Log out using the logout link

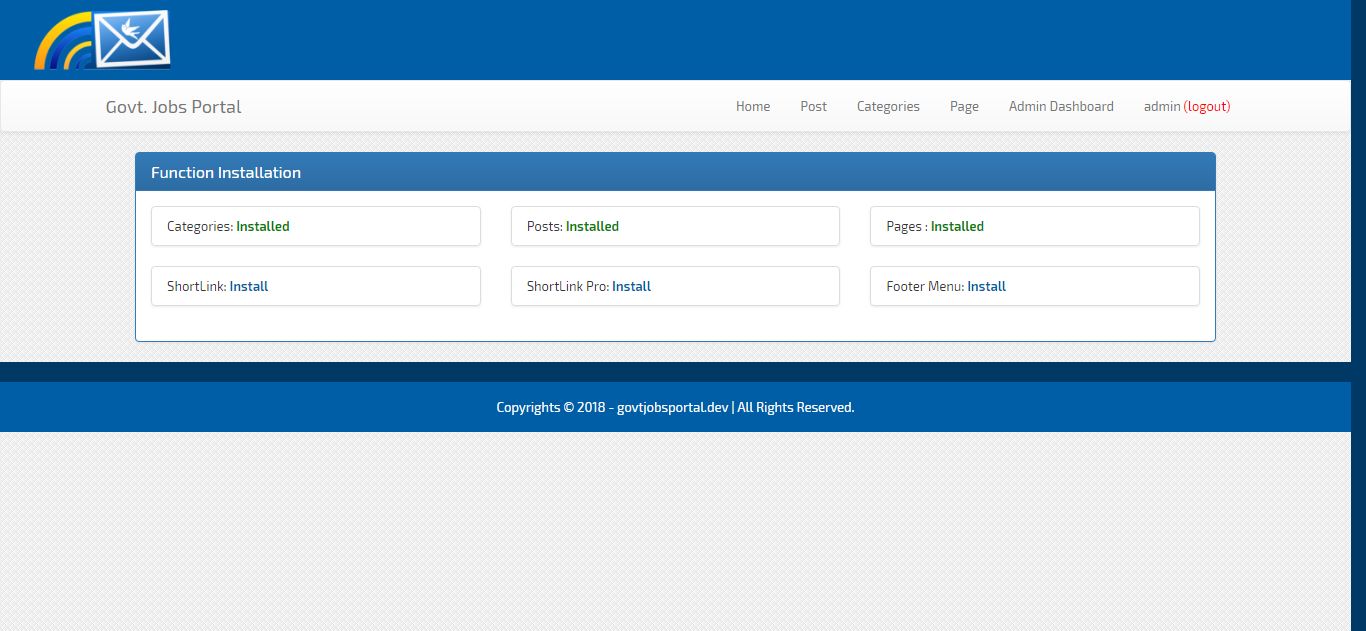point(1207,106)
